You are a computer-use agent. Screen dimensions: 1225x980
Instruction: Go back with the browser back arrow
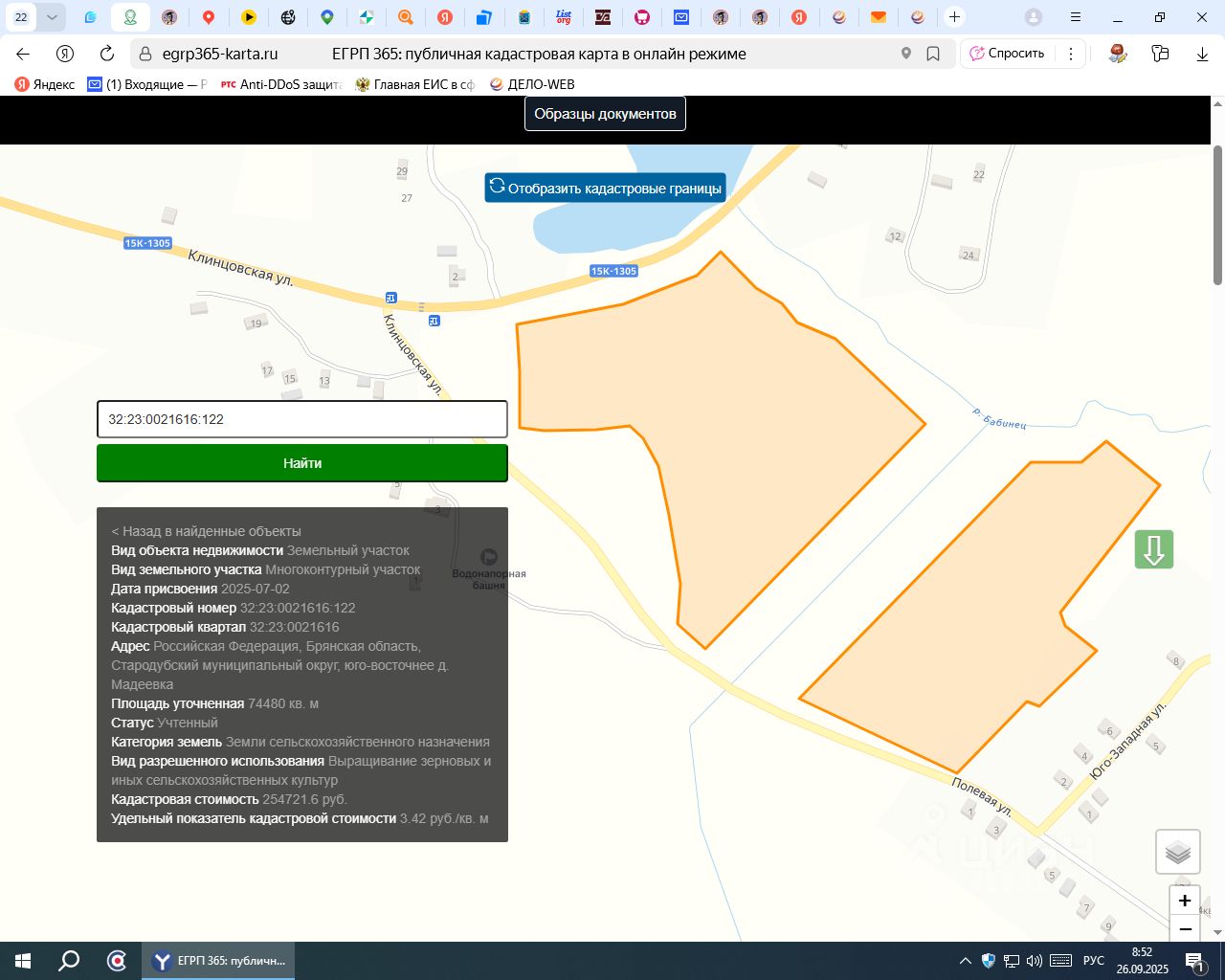tap(23, 54)
